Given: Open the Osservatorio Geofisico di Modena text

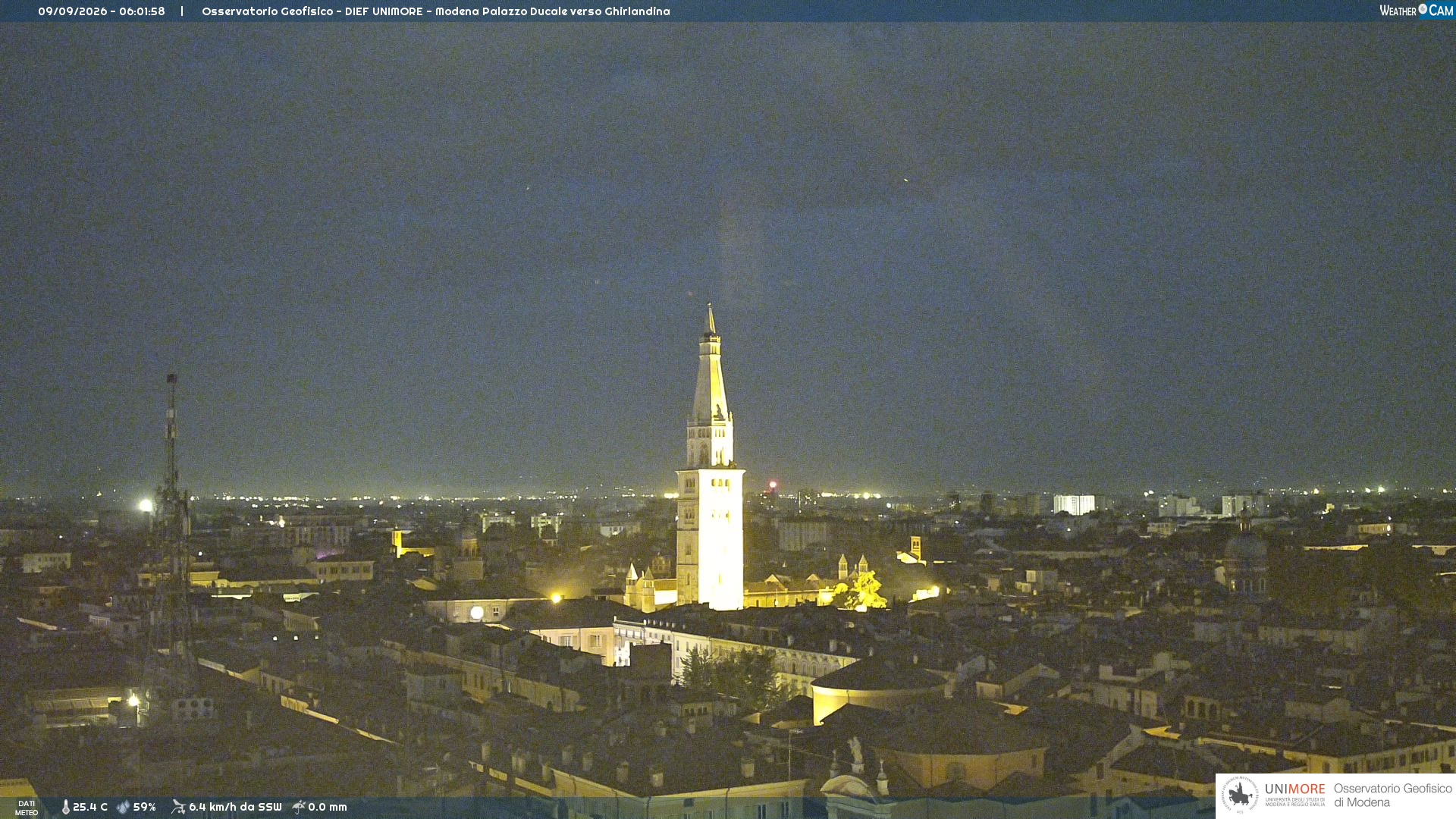Looking at the screenshot, I should 1392,795.
